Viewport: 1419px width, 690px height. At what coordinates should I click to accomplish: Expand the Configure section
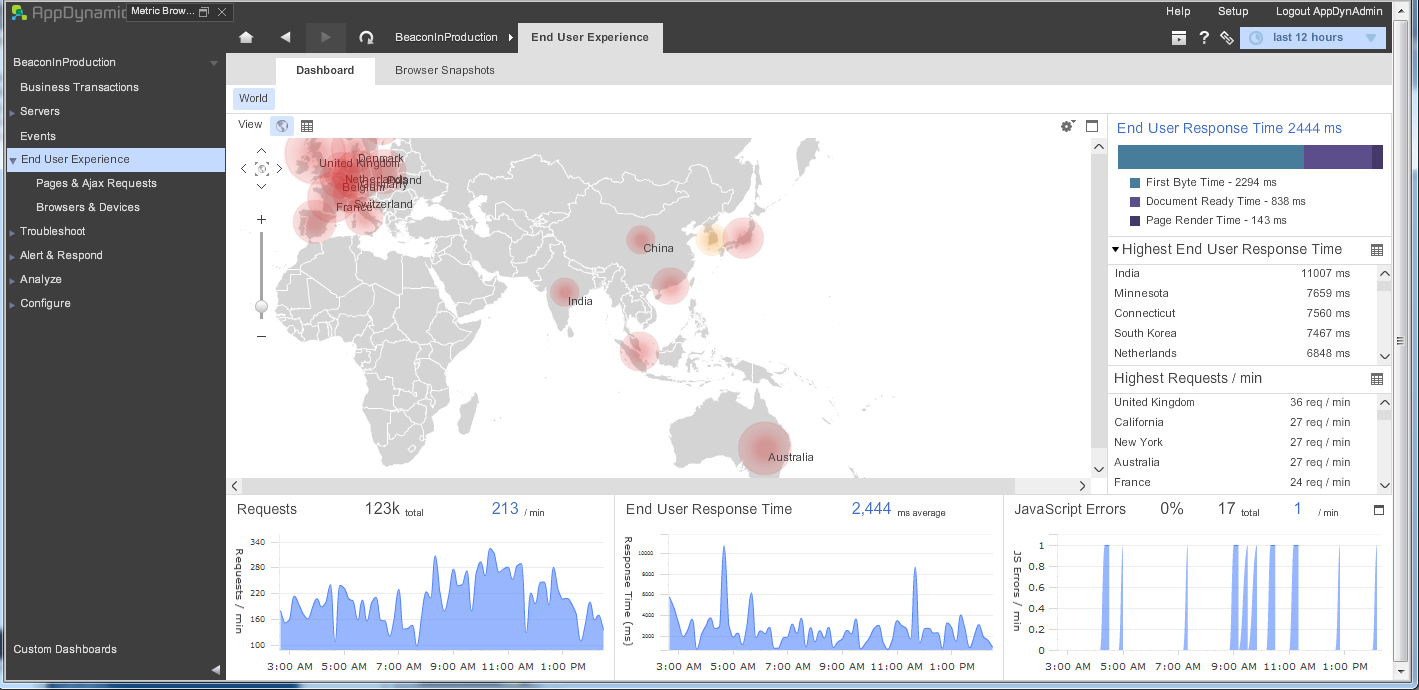(12, 304)
